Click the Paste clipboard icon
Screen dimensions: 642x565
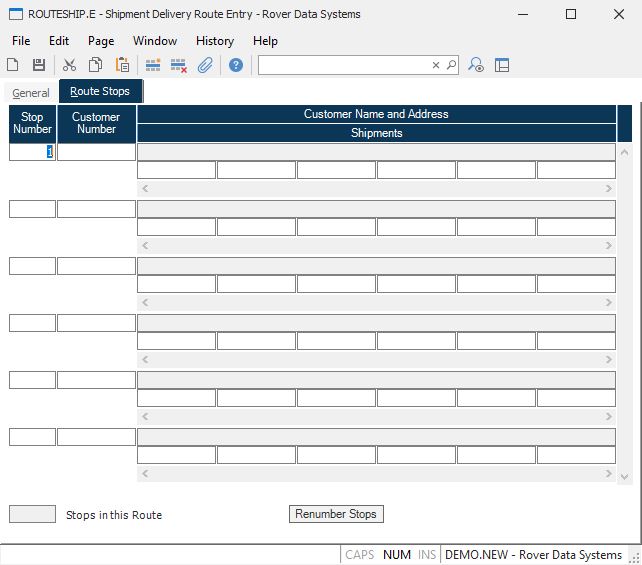(122, 65)
